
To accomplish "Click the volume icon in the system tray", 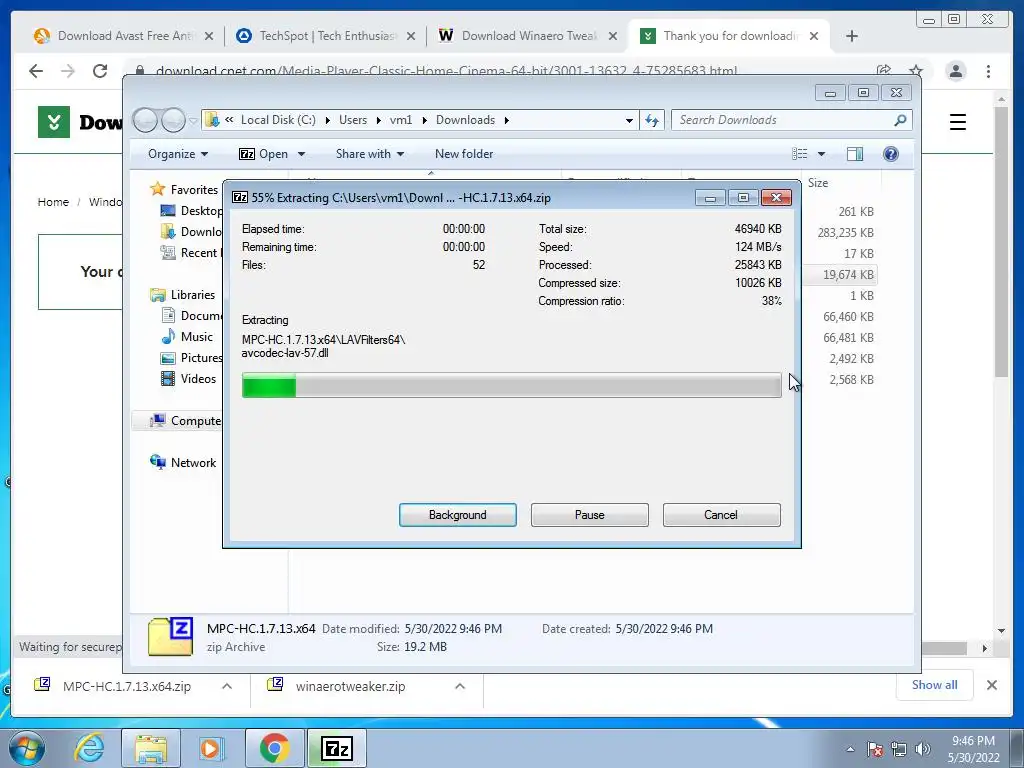I will [922, 749].
